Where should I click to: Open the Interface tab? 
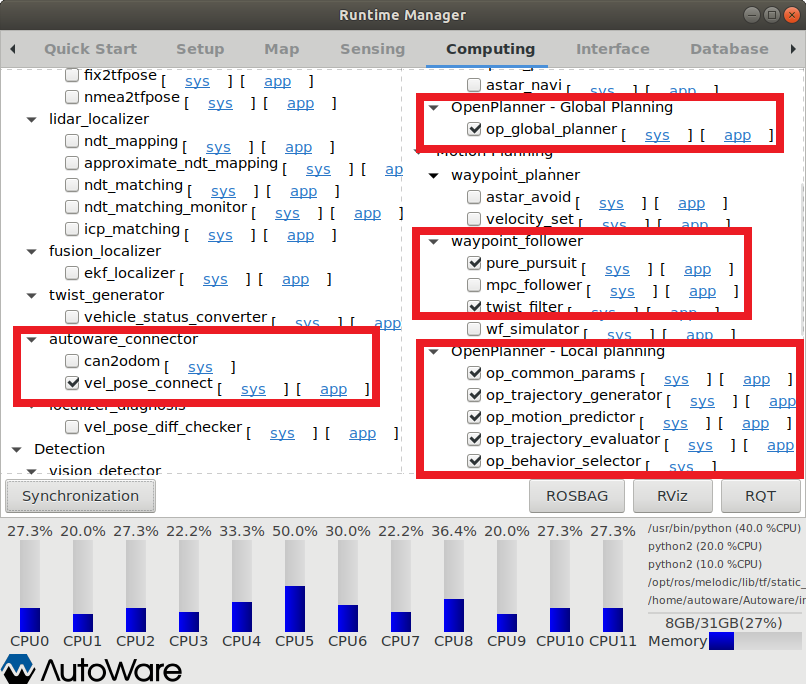click(612, 49)
